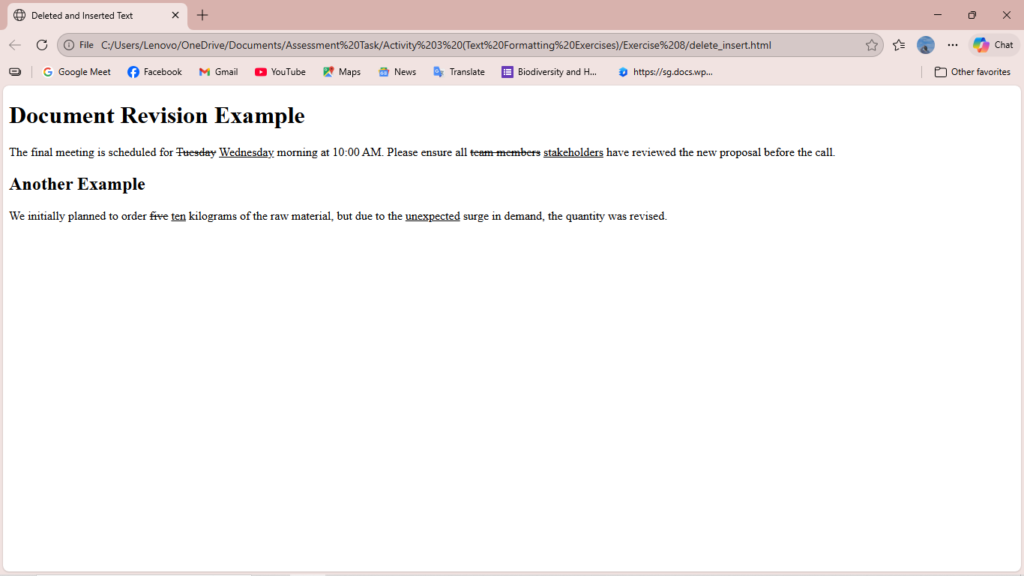
Task: Close the Deleted and Inserted Text tab
Action: click(x=175, y=15)
